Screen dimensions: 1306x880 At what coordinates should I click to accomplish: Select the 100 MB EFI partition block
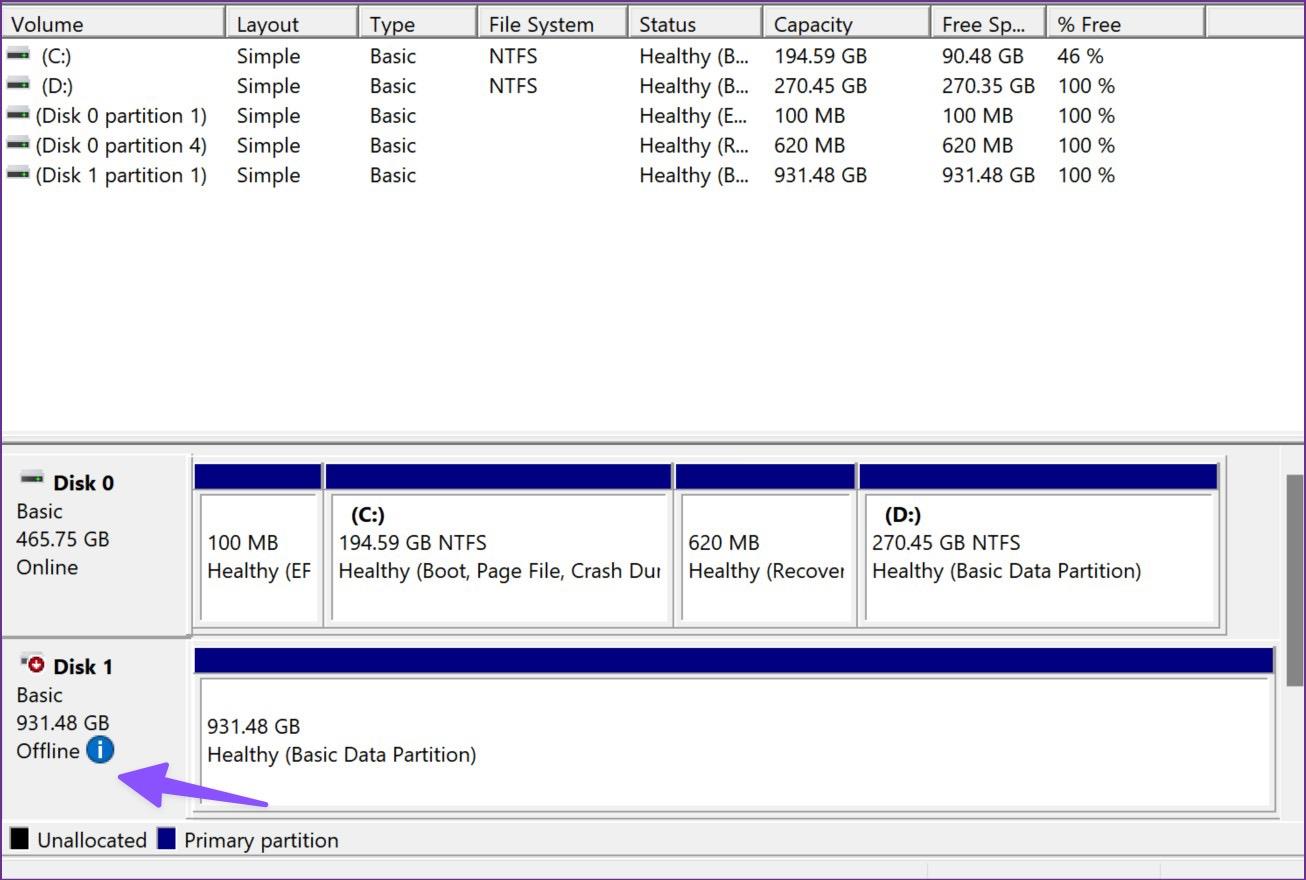click(x=258, y=557)
